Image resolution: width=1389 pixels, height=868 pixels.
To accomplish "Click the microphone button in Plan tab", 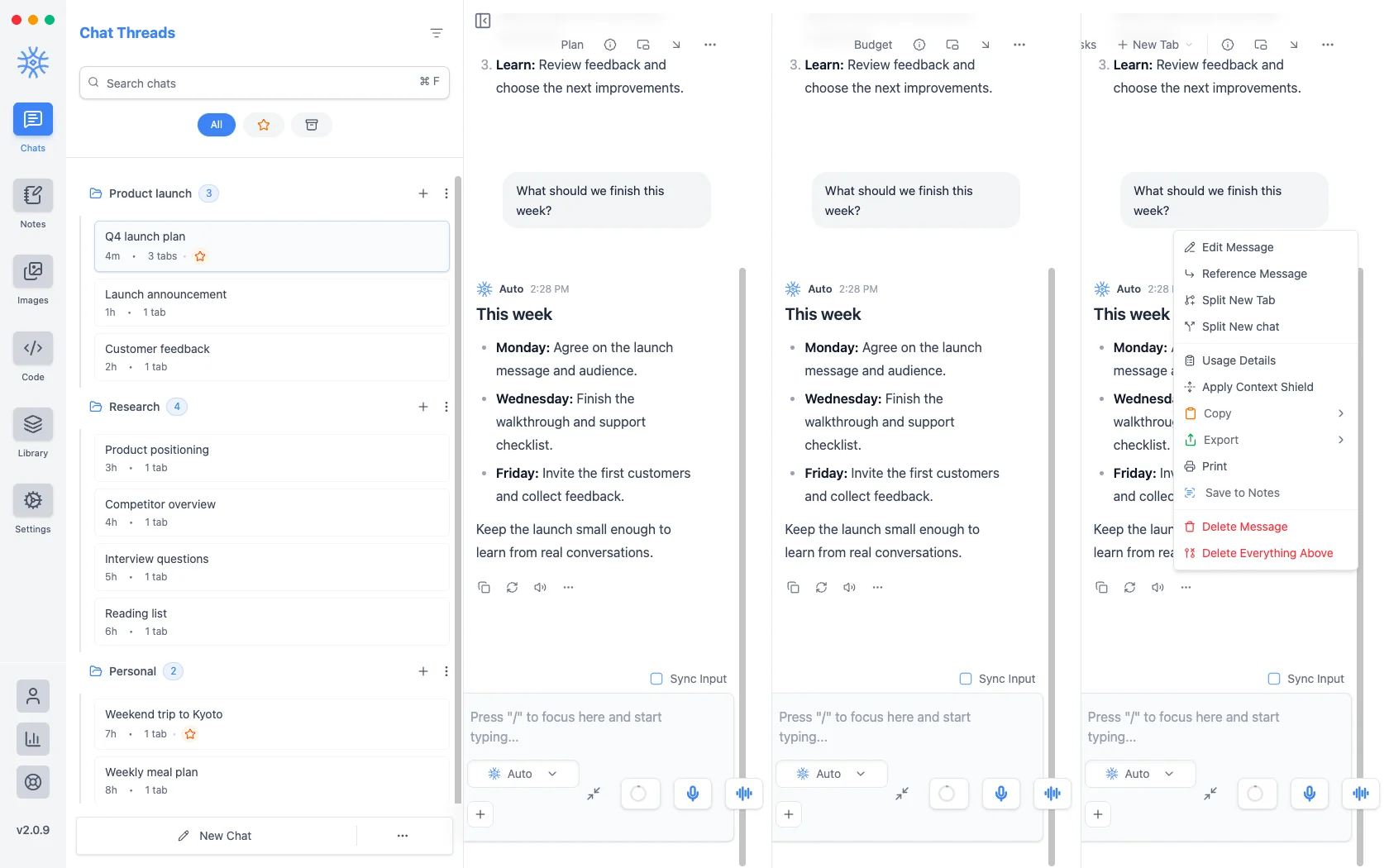I will (693, 794).
